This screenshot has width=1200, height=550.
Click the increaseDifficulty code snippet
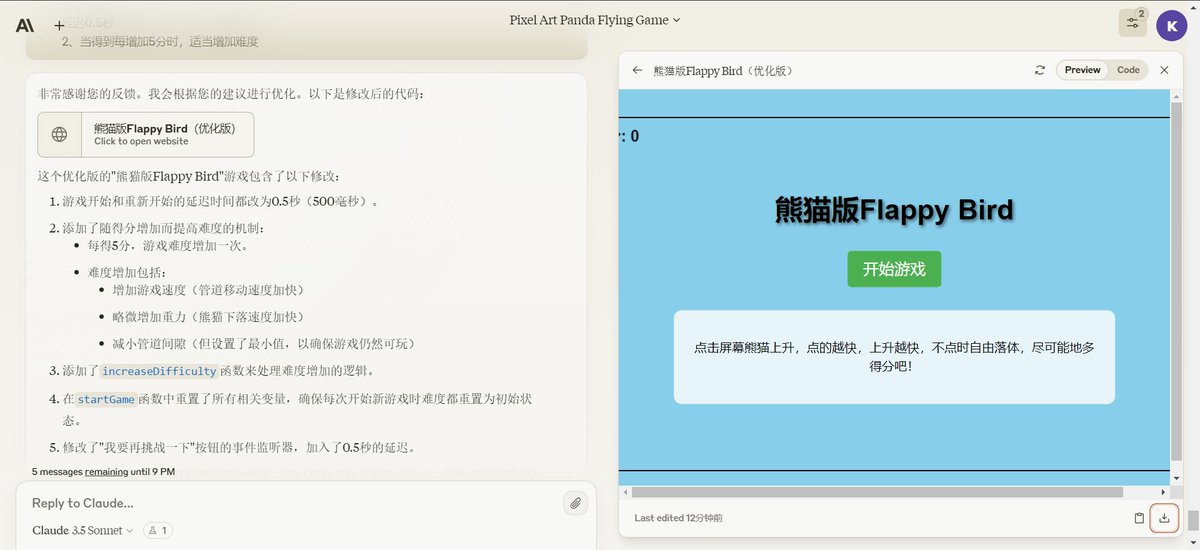pos(159,371)
